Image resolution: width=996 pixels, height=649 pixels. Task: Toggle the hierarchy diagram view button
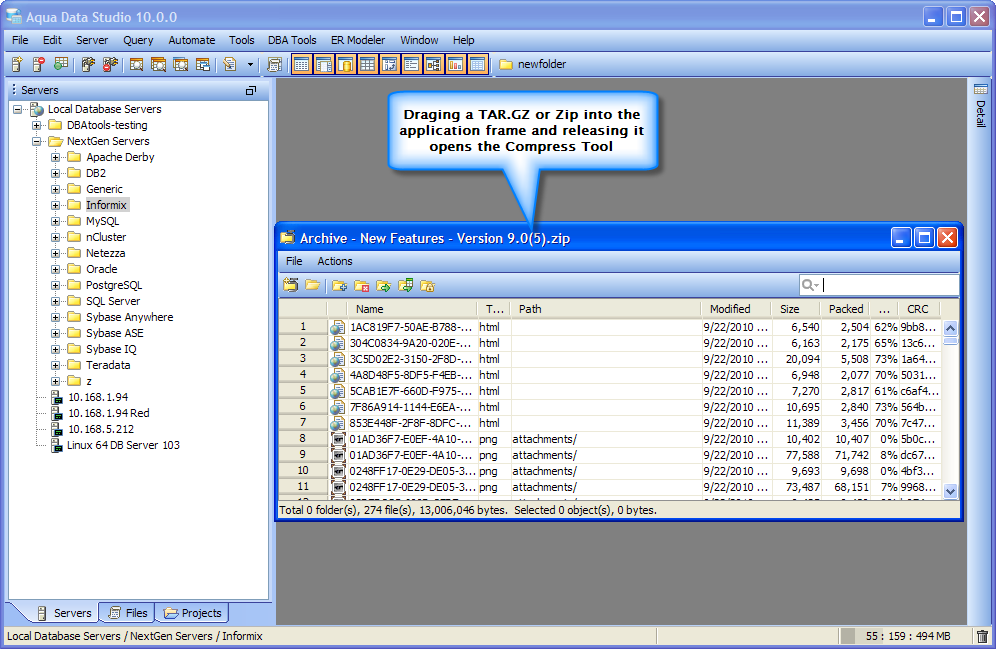[x=434, y=64]
